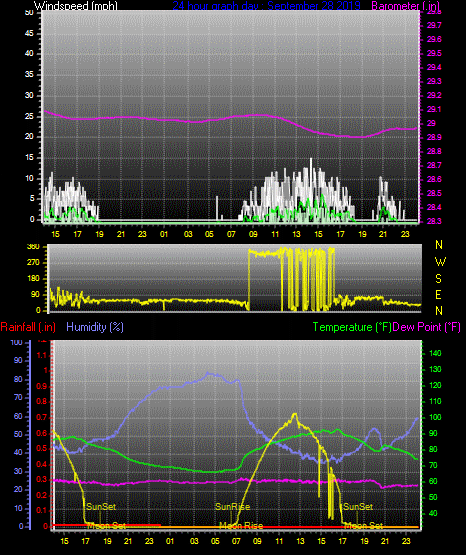Click the "130" temperature axis value
The image size is (466, 555).
(435, 370)
